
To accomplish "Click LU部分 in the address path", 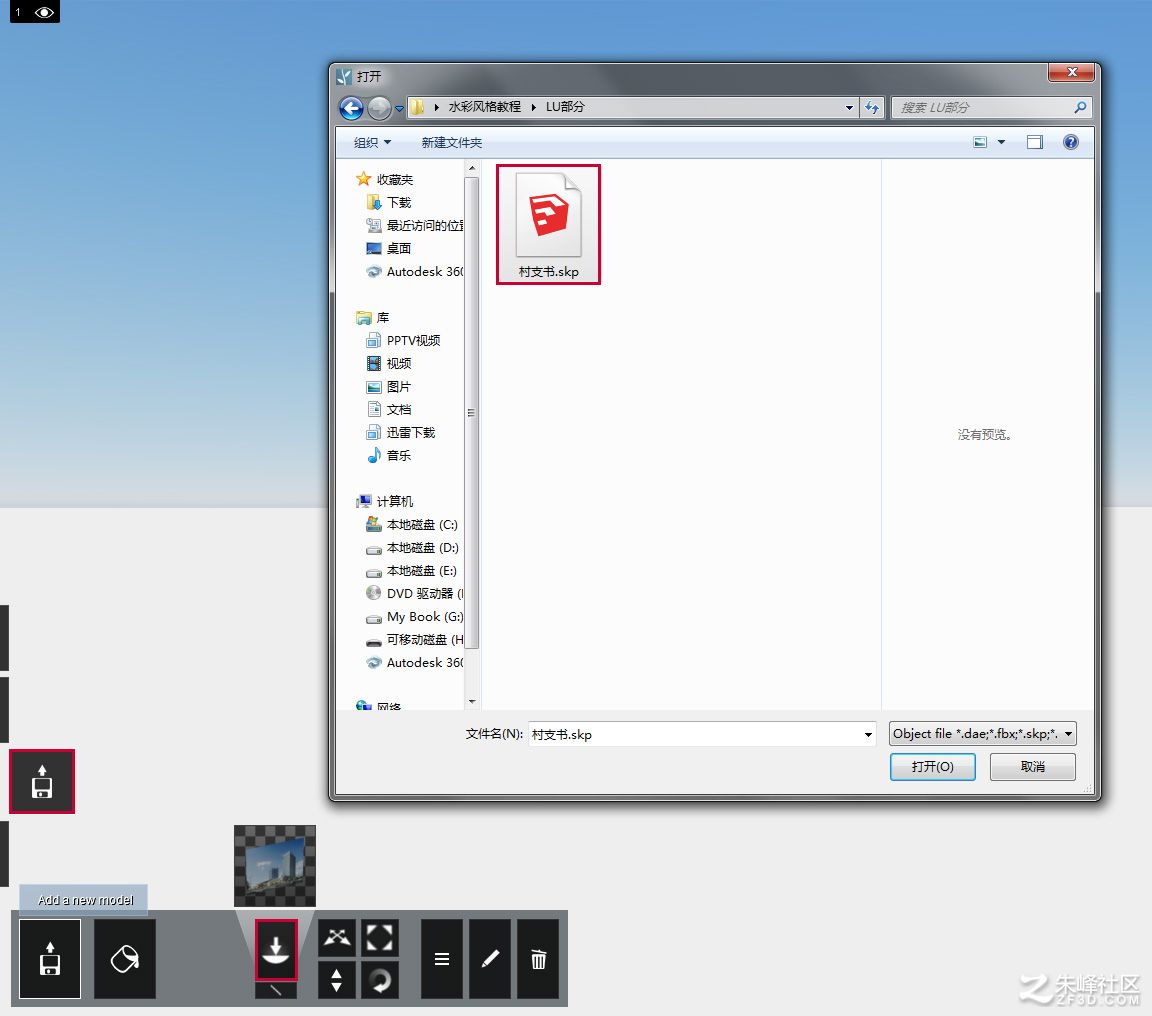I will coord(565,107).
